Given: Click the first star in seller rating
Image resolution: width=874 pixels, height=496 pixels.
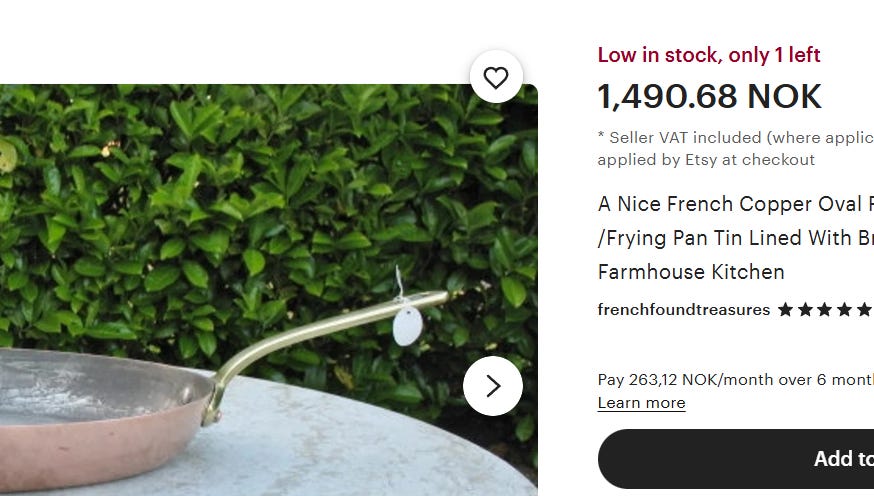Looking at the screenshot, I should coord(786,310).
